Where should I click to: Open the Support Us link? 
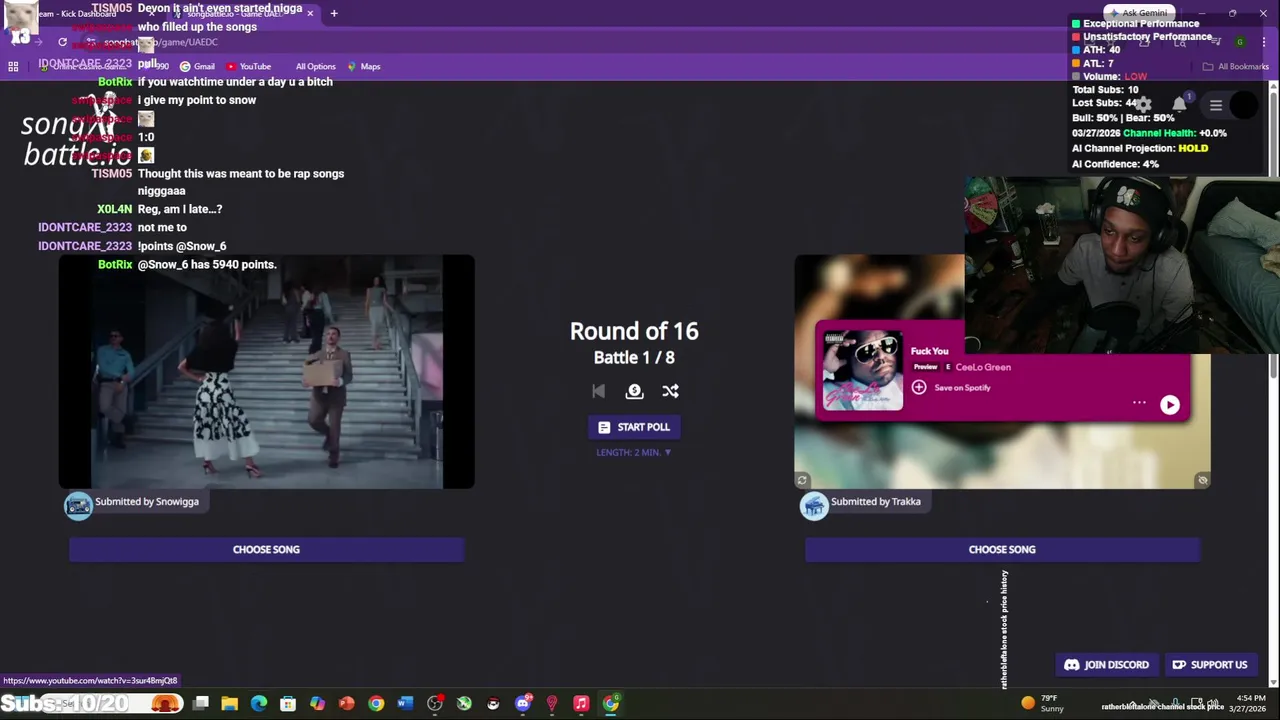click(1210, 665)
